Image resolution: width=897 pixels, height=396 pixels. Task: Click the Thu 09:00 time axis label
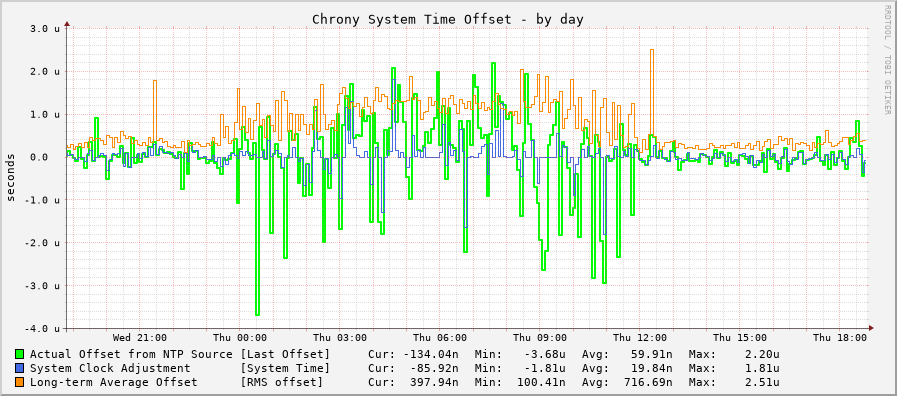(x=539, y=338)
